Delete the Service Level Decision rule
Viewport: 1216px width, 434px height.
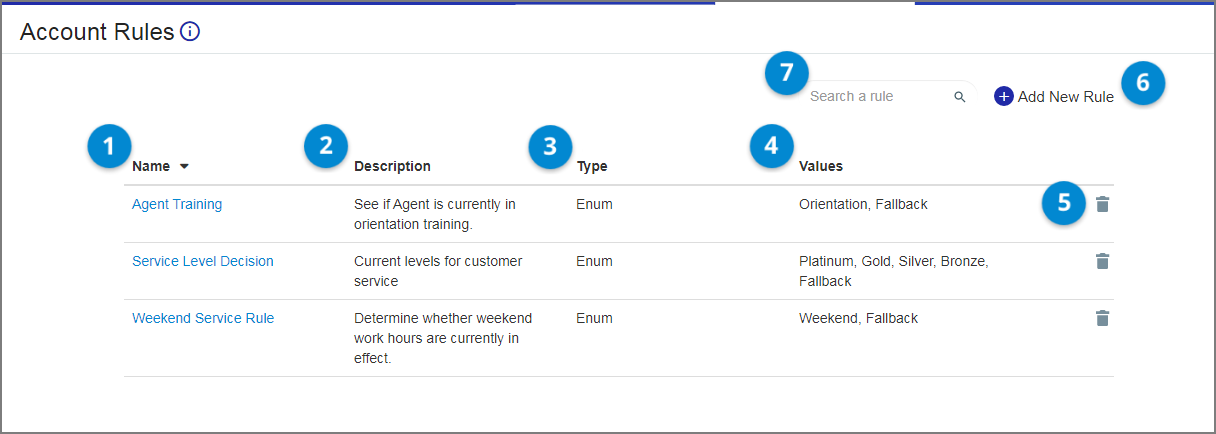point(1102,261)
